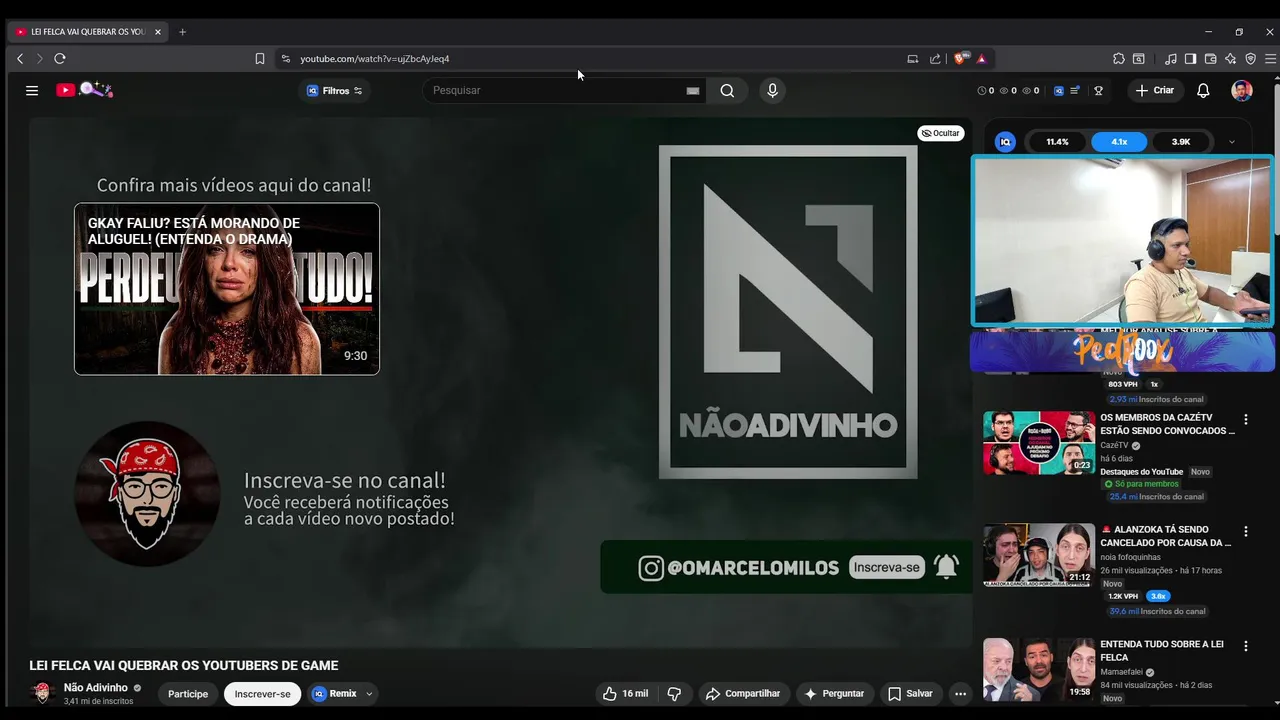This screenshot has height=720, width=1280.
Task: Open the Brave Wallet icon
Action: (1210, 59)
